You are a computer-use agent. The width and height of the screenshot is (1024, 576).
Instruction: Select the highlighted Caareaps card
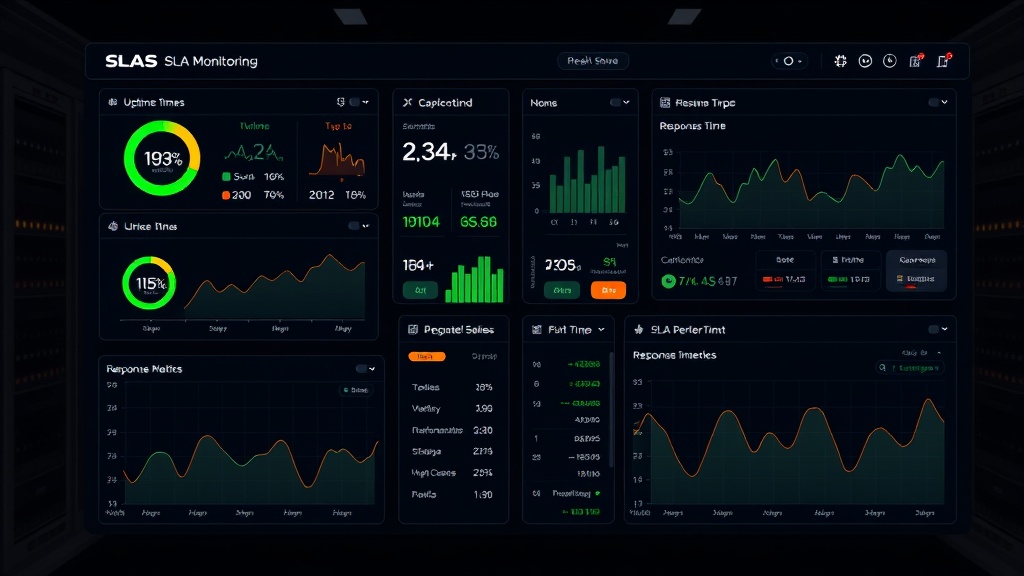point(916,270)
